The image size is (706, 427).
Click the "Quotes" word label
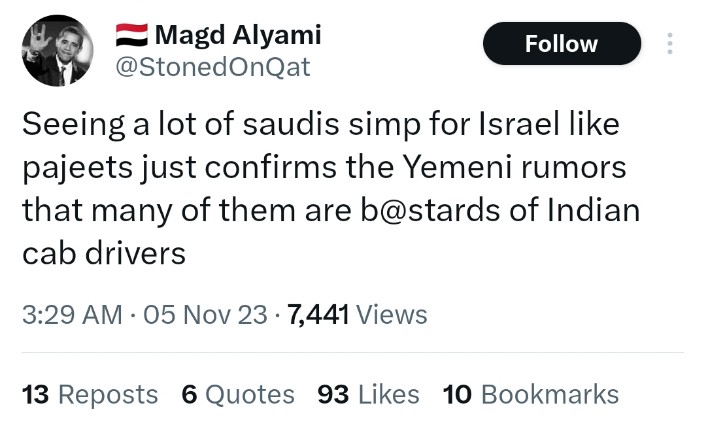(250, 394)
